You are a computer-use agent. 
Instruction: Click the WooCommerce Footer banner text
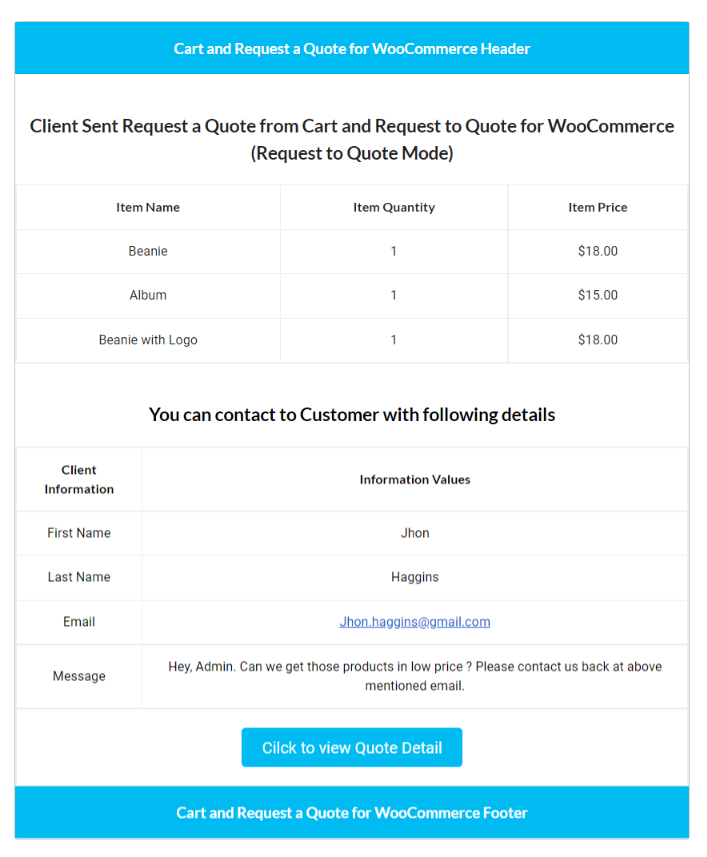coord(352,813)
